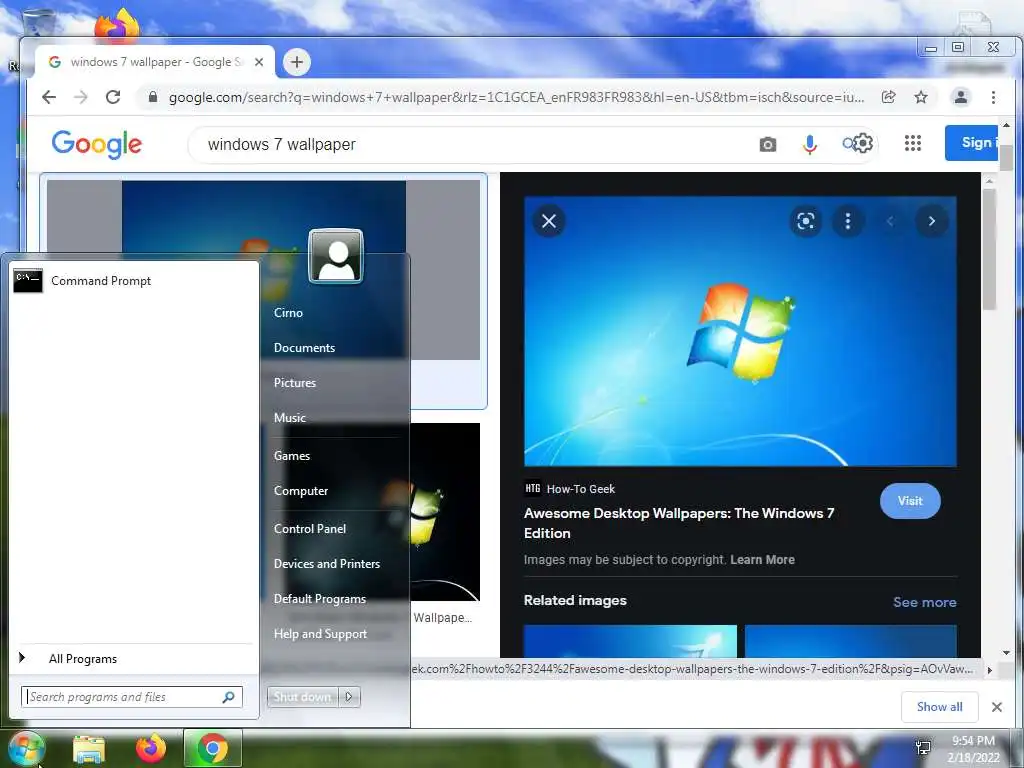This screenshot has width=1024, height=768.
Task: Click preview panel scroll down arrow
Action: 1006,652
